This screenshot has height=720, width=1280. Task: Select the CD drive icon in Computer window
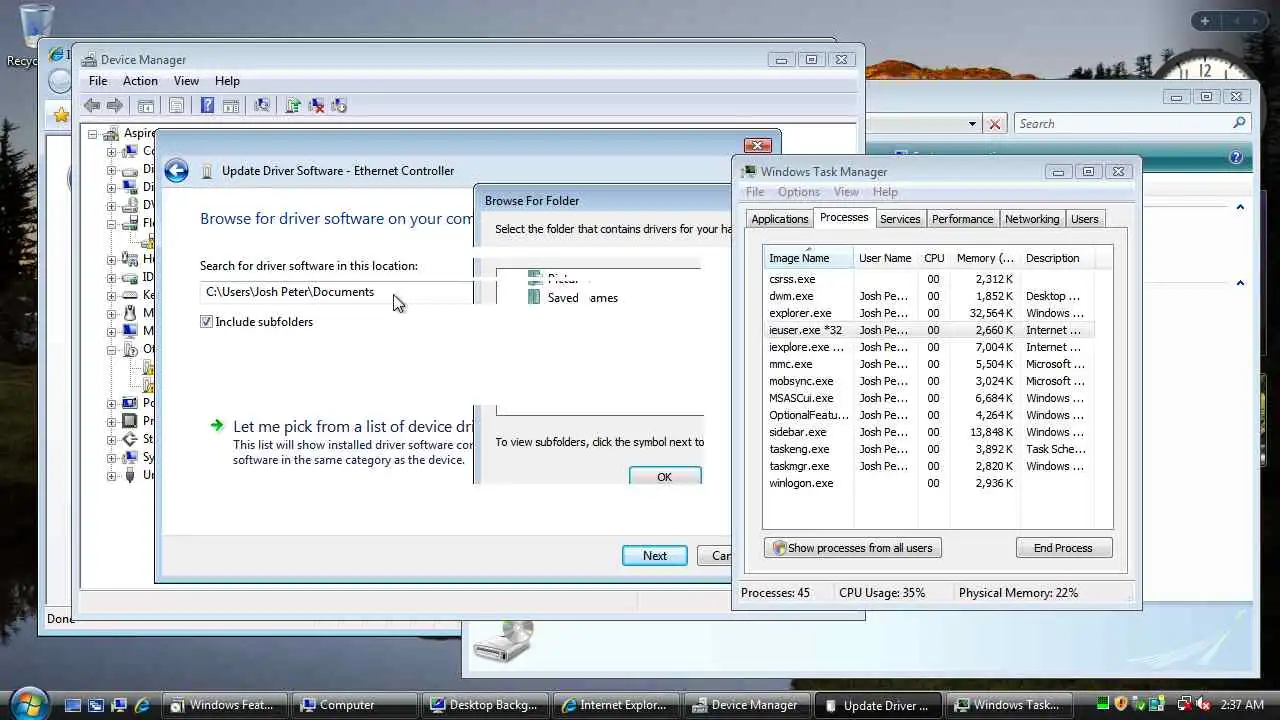click(x=505, y=641)
